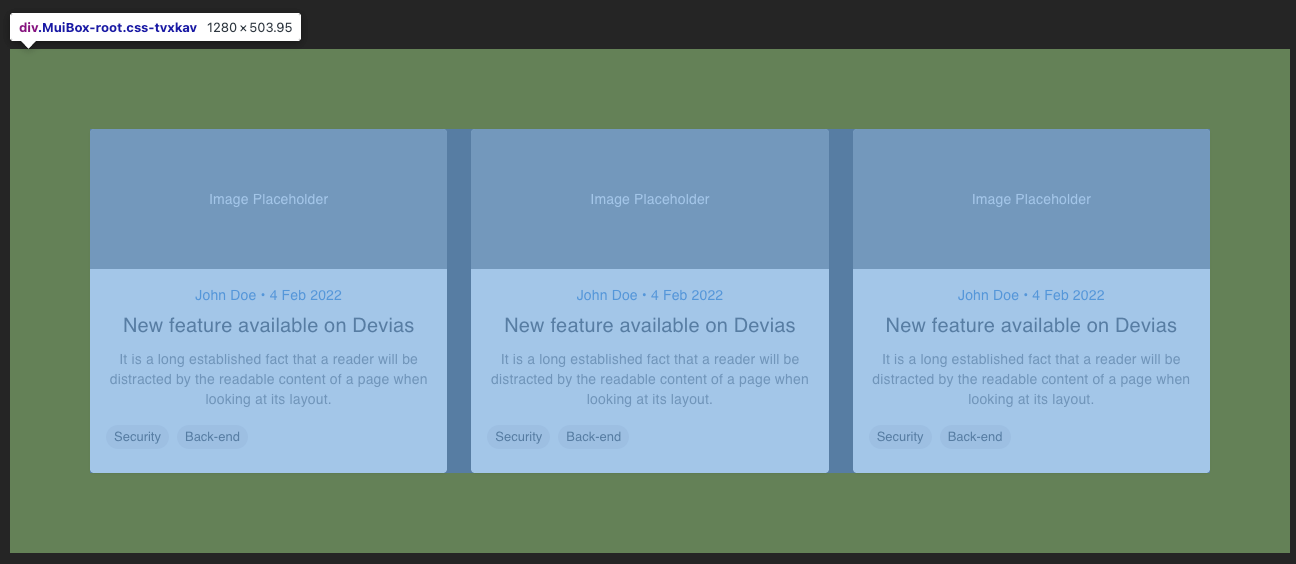Click 'John Doe • 4 Feb 2022' in middle card
The image size is (1296, 564).
pyautogui.click(x=650, y=295)
